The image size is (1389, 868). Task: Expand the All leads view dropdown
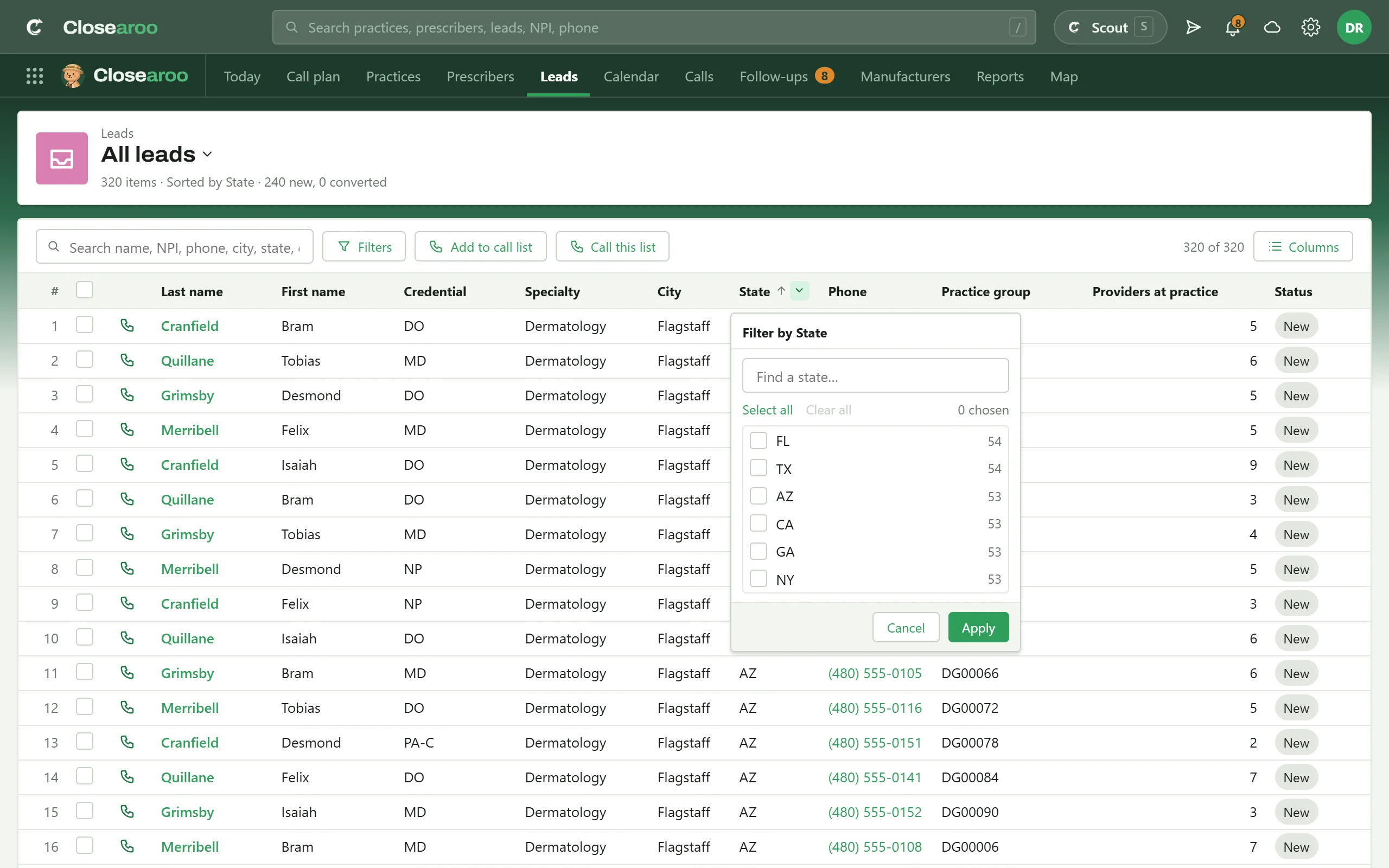pyautogui.click(x=208, y=154)
